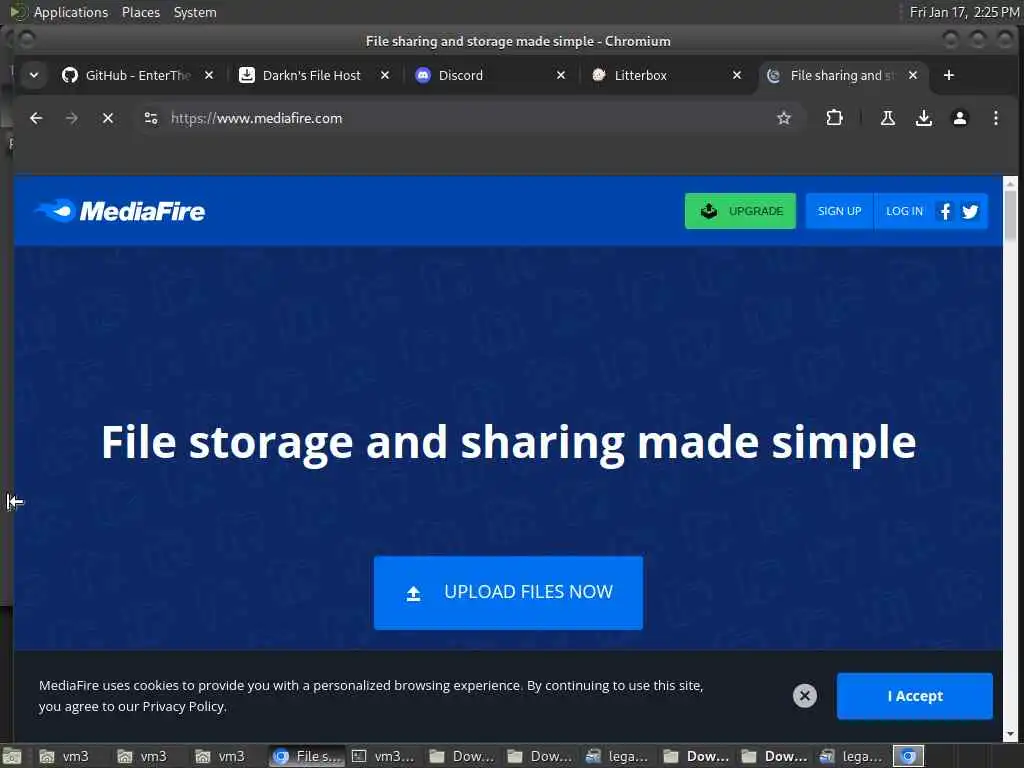Switch to Chromium 'File s...' taskbar entry
1024x768 pixels.
(307, 756)
